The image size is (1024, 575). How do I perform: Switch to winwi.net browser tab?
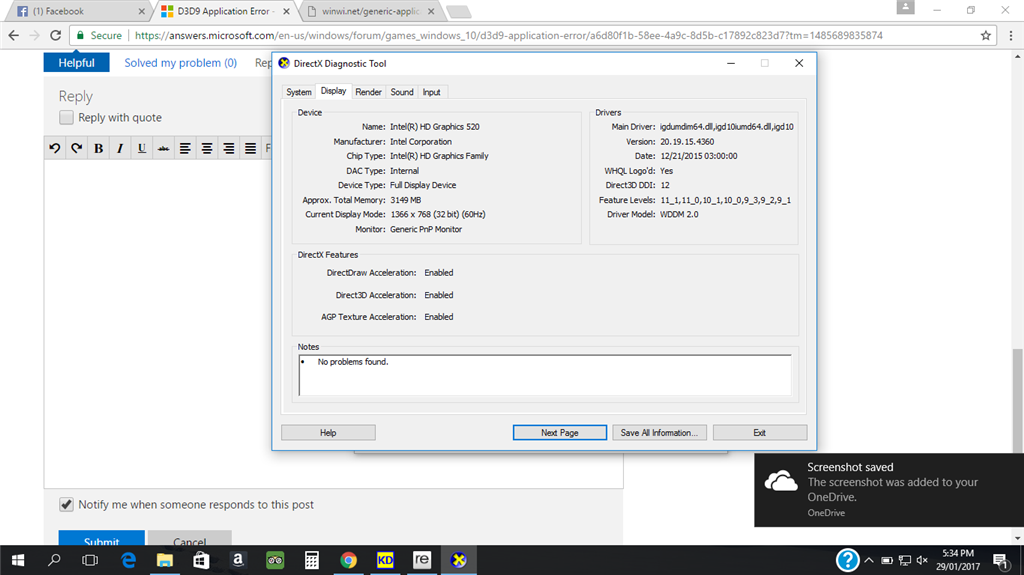coord(369,11)
